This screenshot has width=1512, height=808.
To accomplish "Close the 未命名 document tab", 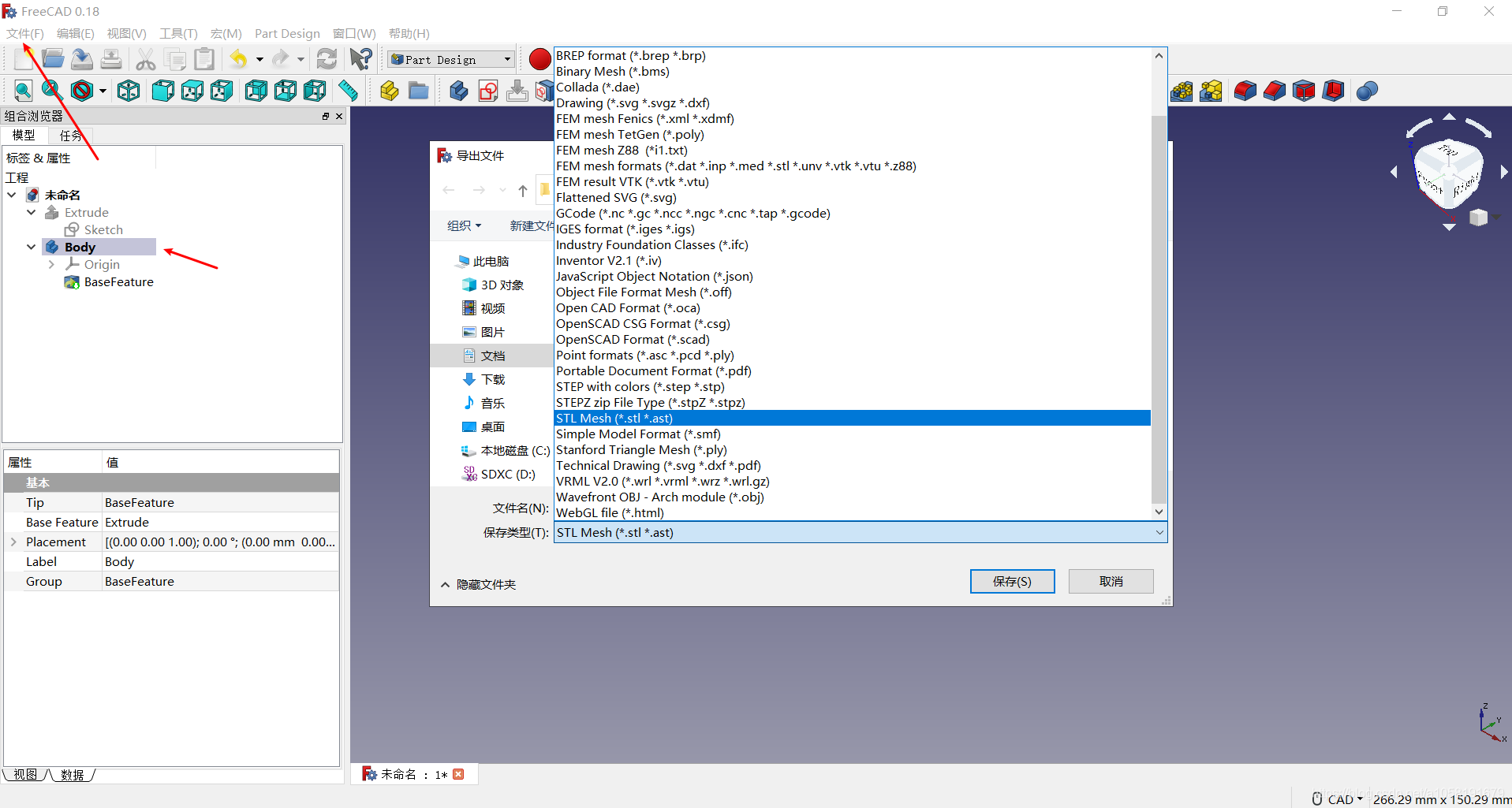I will (x=458, y=774).
